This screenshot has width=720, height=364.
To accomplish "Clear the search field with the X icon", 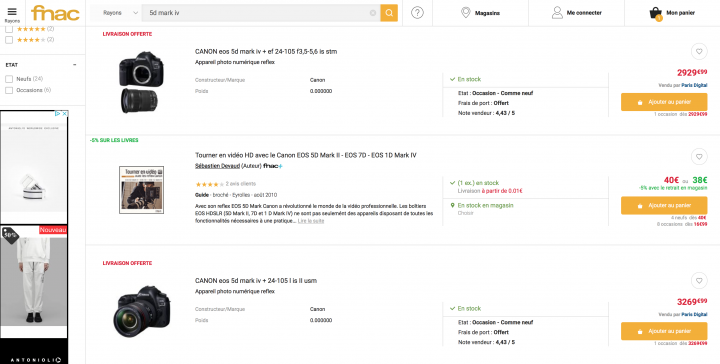I will [x=373, y=13].
